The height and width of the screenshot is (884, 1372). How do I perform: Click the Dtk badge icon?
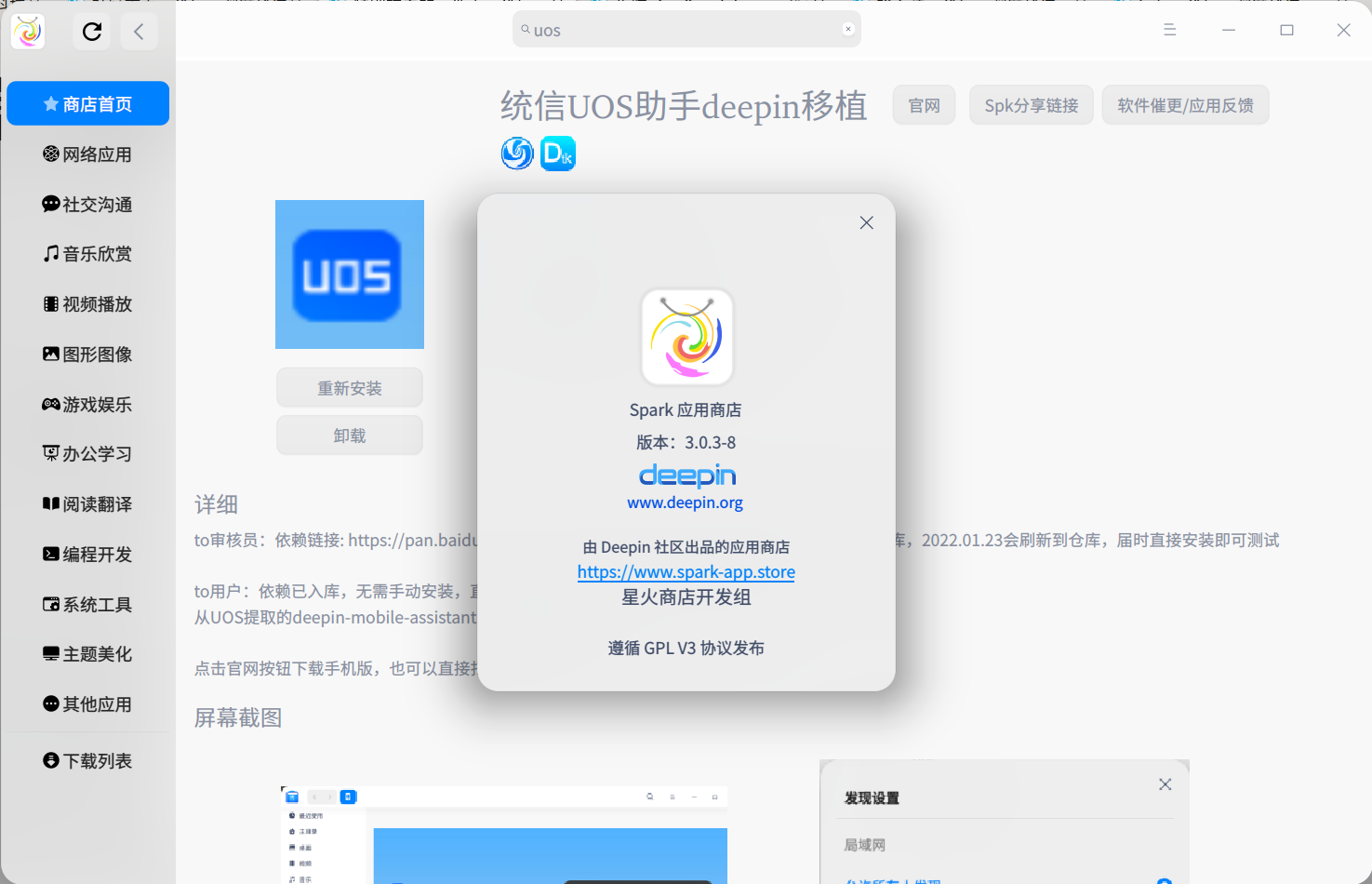point(558,153)
